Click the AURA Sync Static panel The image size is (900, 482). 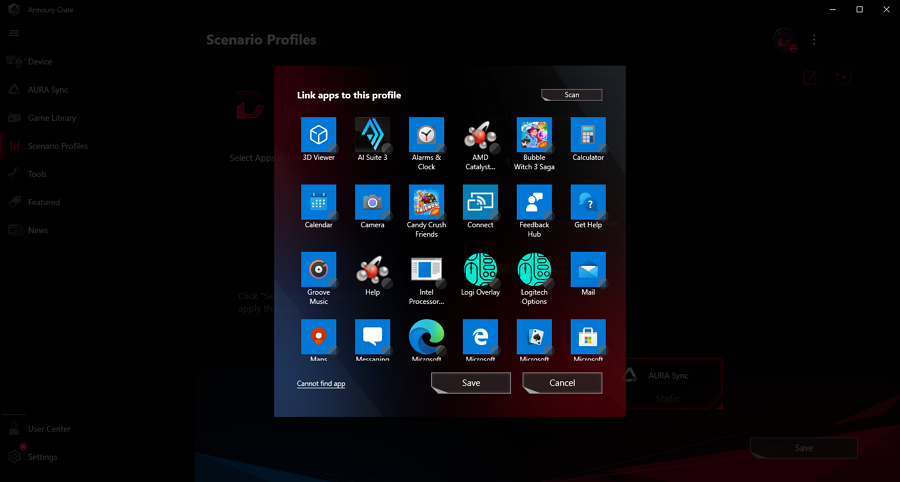coord(673,384)
